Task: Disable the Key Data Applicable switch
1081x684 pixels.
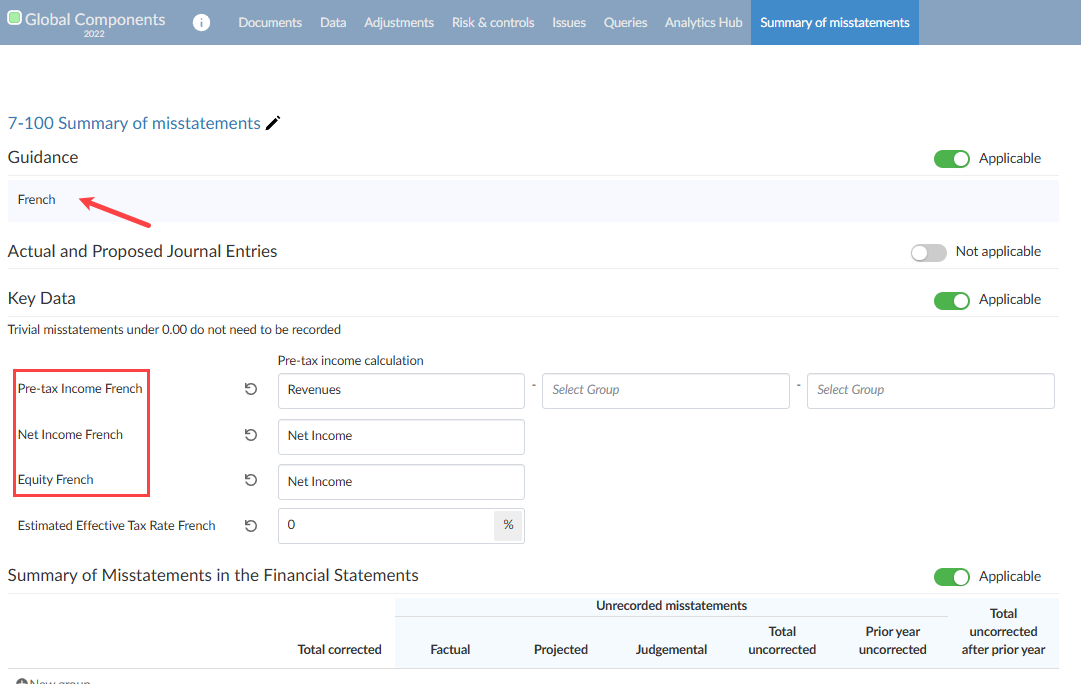Action: coord(951,300)
